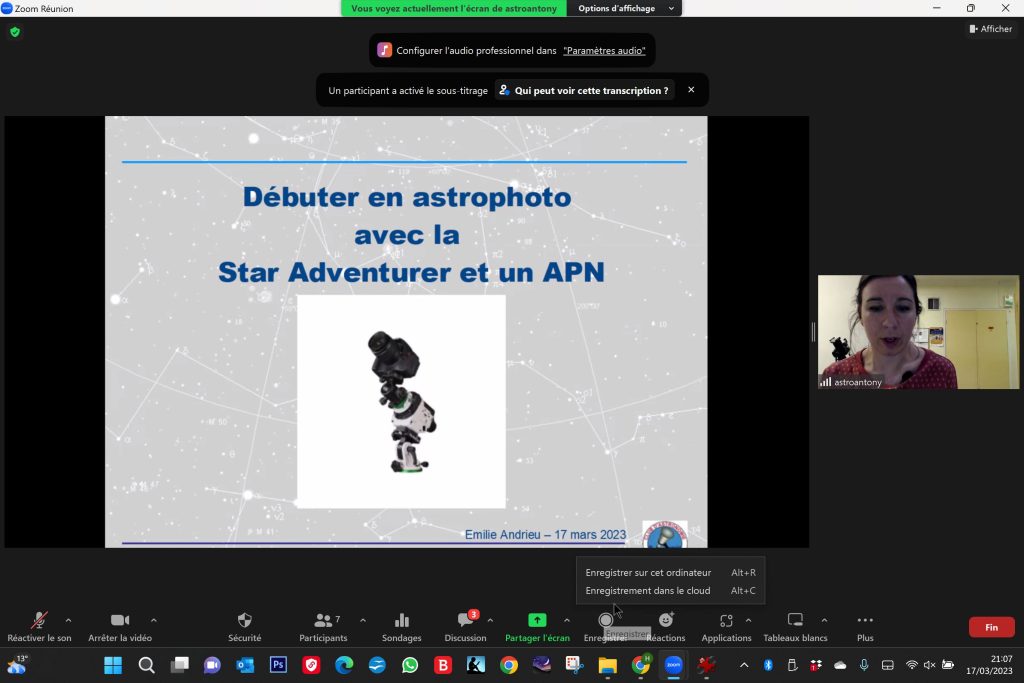Expand the Participants options arrow
The image size is (1024, 683).
coord(363,620)
